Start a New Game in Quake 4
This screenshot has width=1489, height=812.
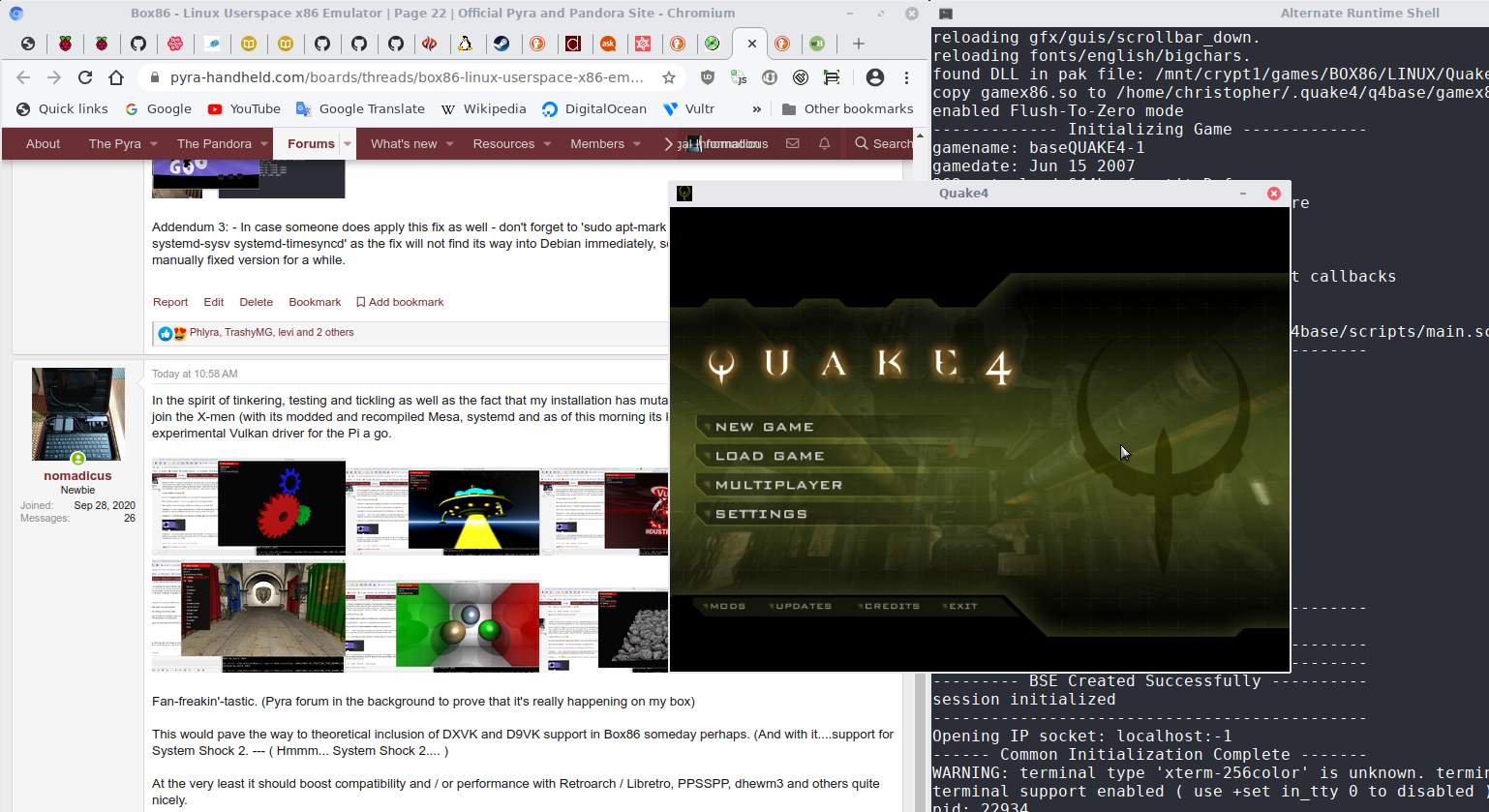click(x=764, y=427)
